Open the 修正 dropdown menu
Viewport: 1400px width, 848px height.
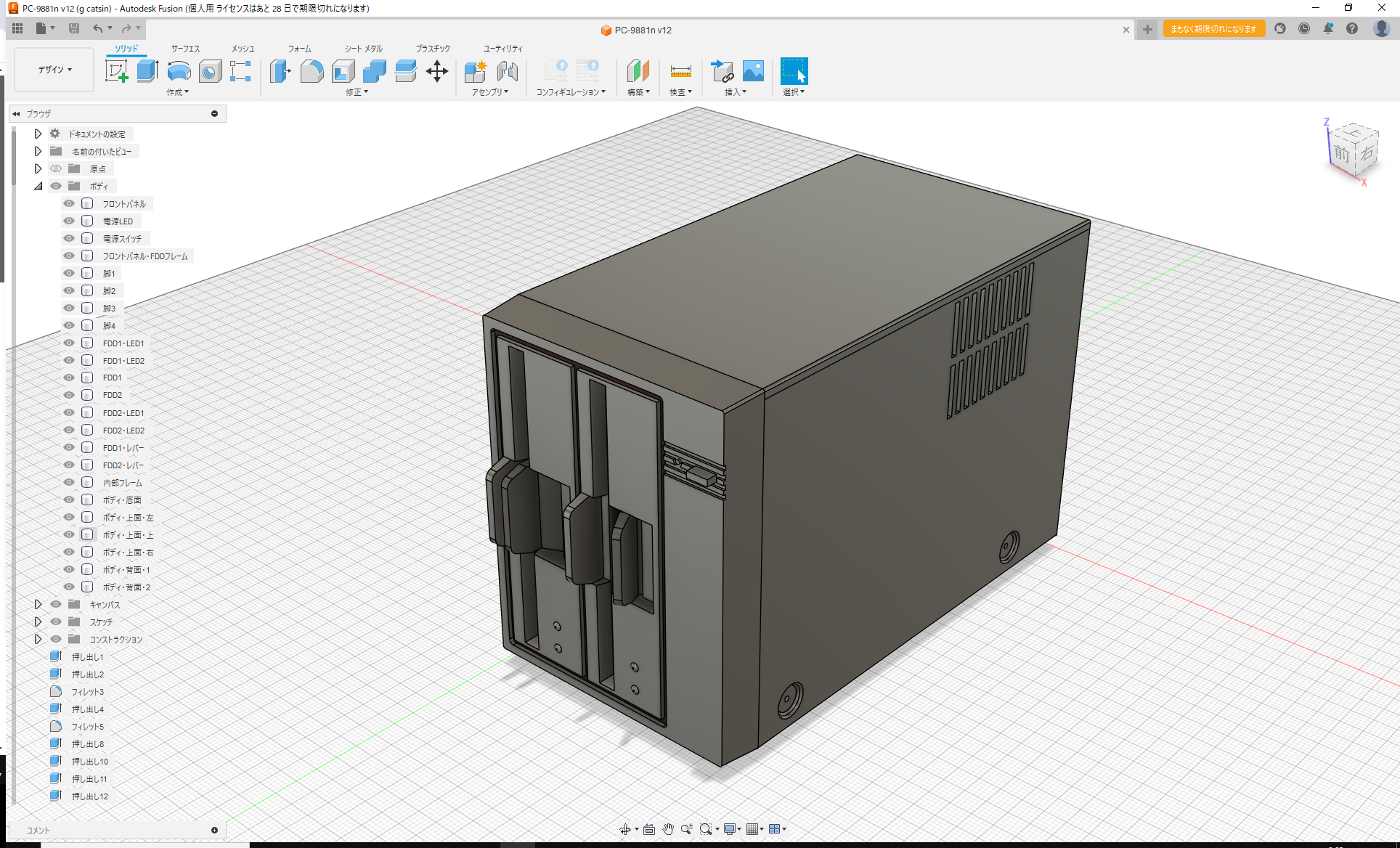tap(357, 92)
